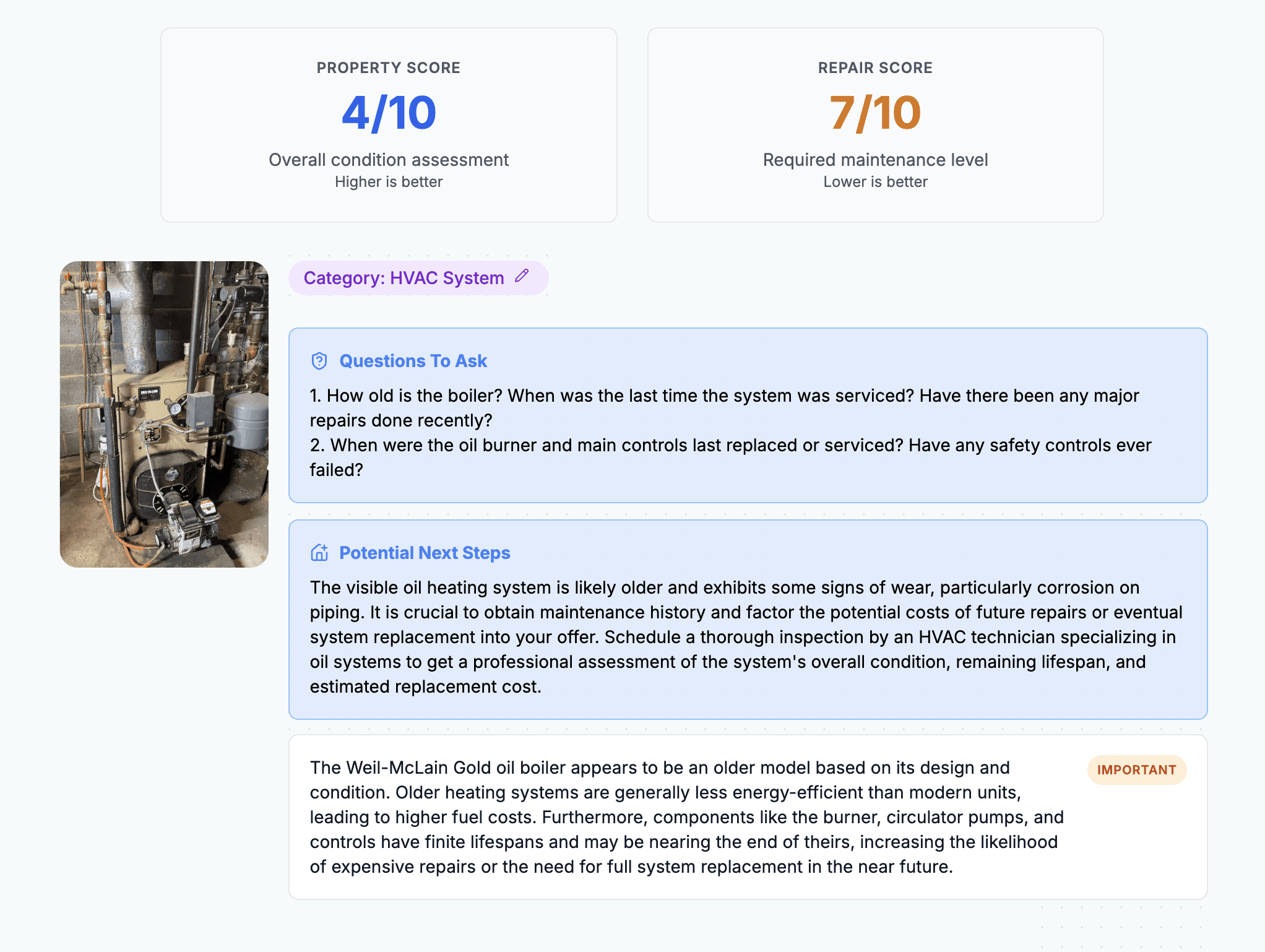Click the 4/10 property score value
The width and height of the screenshot is (1265, 952).
pos(389,111)
